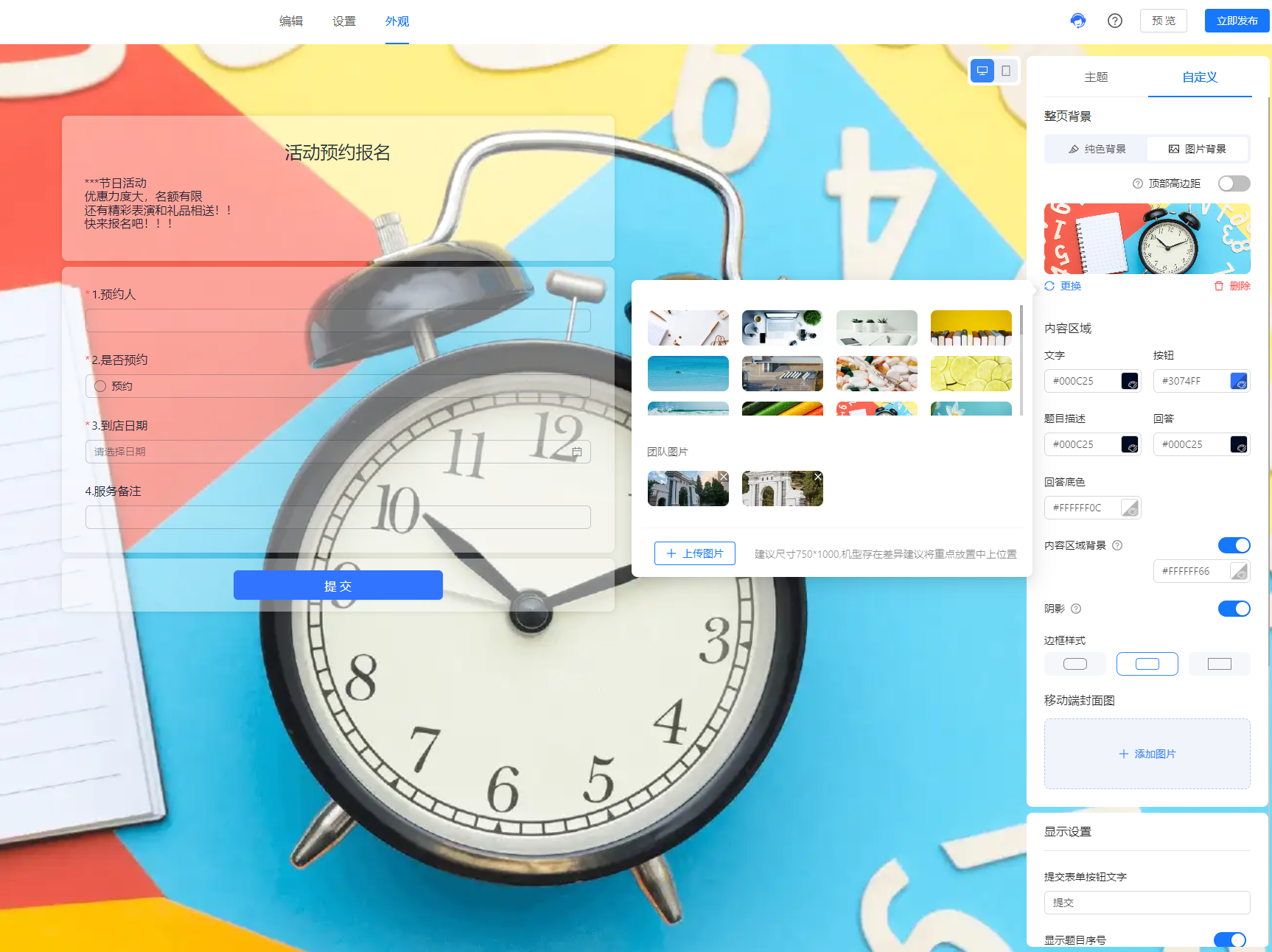Click the 上传图片 button
Image resolution: width=1272 pixels, height=952 pixels.
pyautogui.click(x=695, y=553)
